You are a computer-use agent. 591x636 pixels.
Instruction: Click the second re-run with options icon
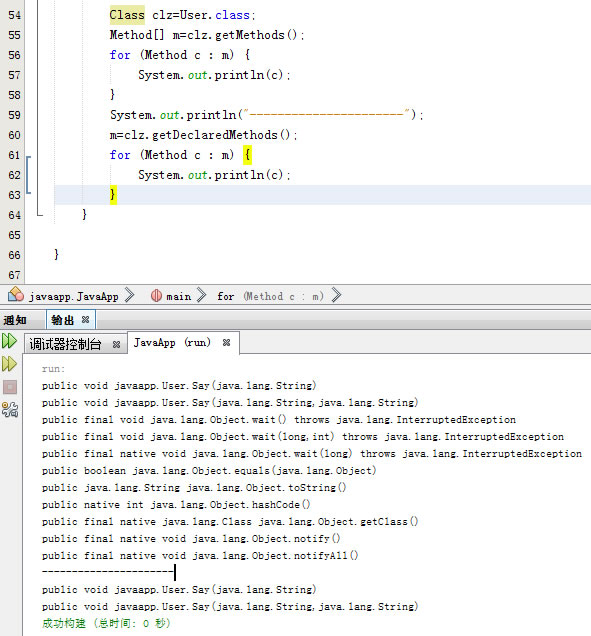pyautogui.click(x=9, y=364)
